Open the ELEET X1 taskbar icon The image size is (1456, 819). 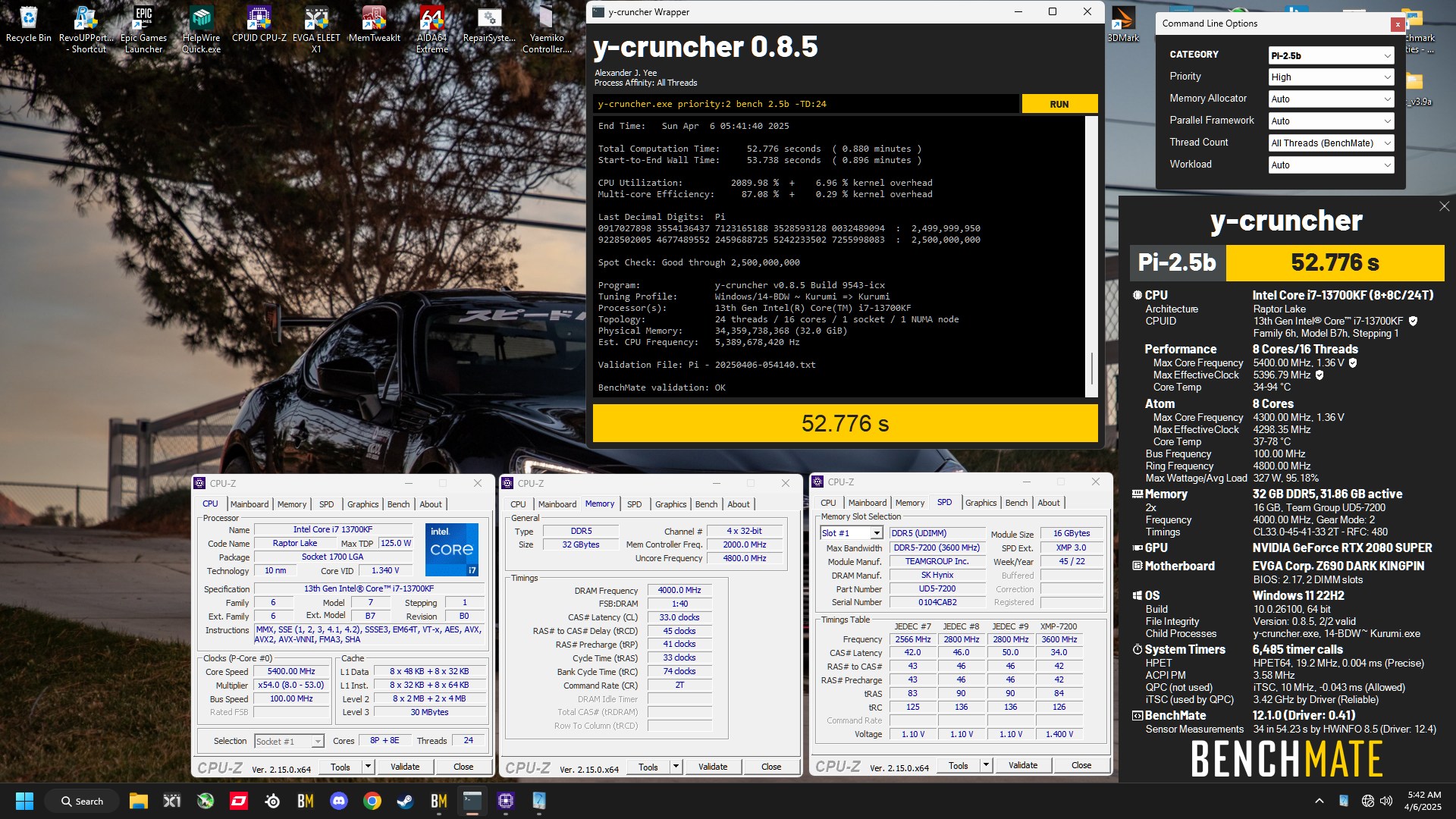[x=172, y=801]
